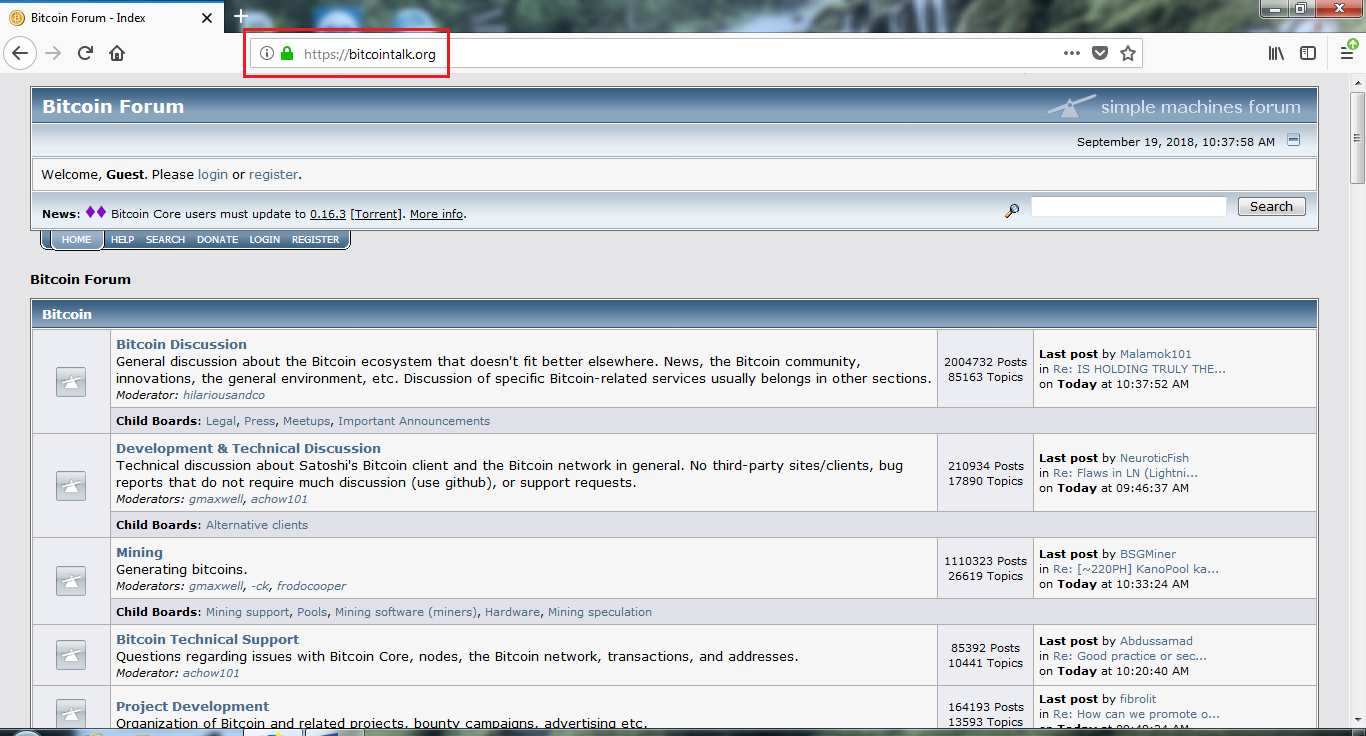Image resolution: width=1366 pixels, height=736 pixels.
Task: Open the Library icon in toolbar
Action: click(1276, 53)
